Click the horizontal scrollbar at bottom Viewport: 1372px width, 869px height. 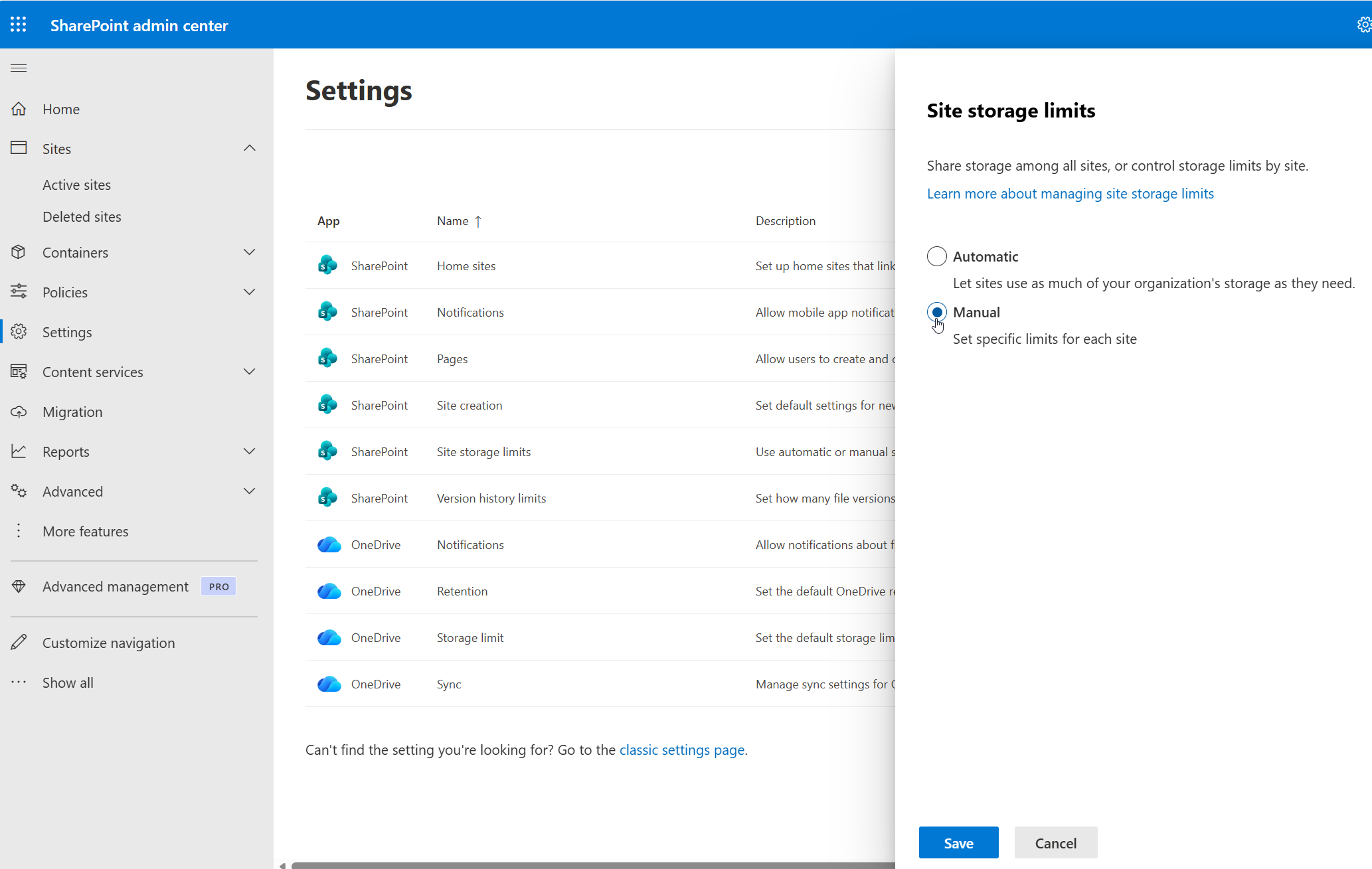[x=592, y=865]
